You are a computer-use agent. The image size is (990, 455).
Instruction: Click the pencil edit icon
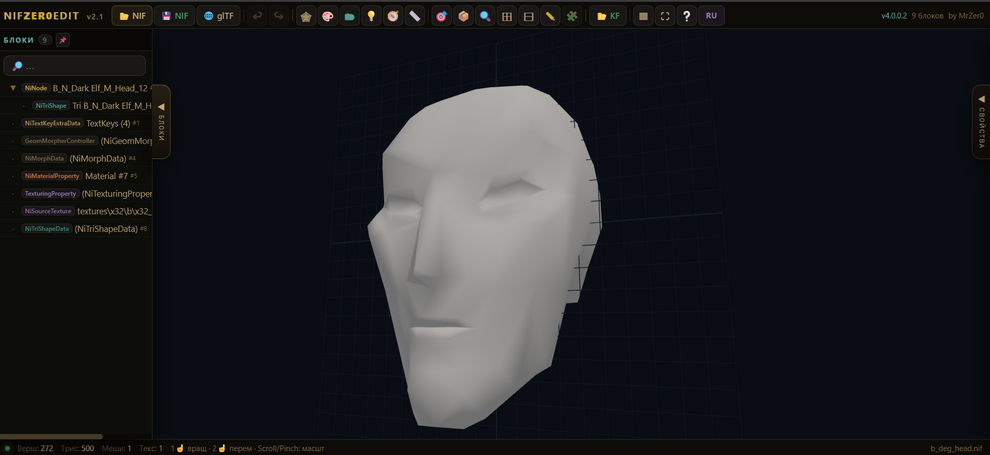550,16
